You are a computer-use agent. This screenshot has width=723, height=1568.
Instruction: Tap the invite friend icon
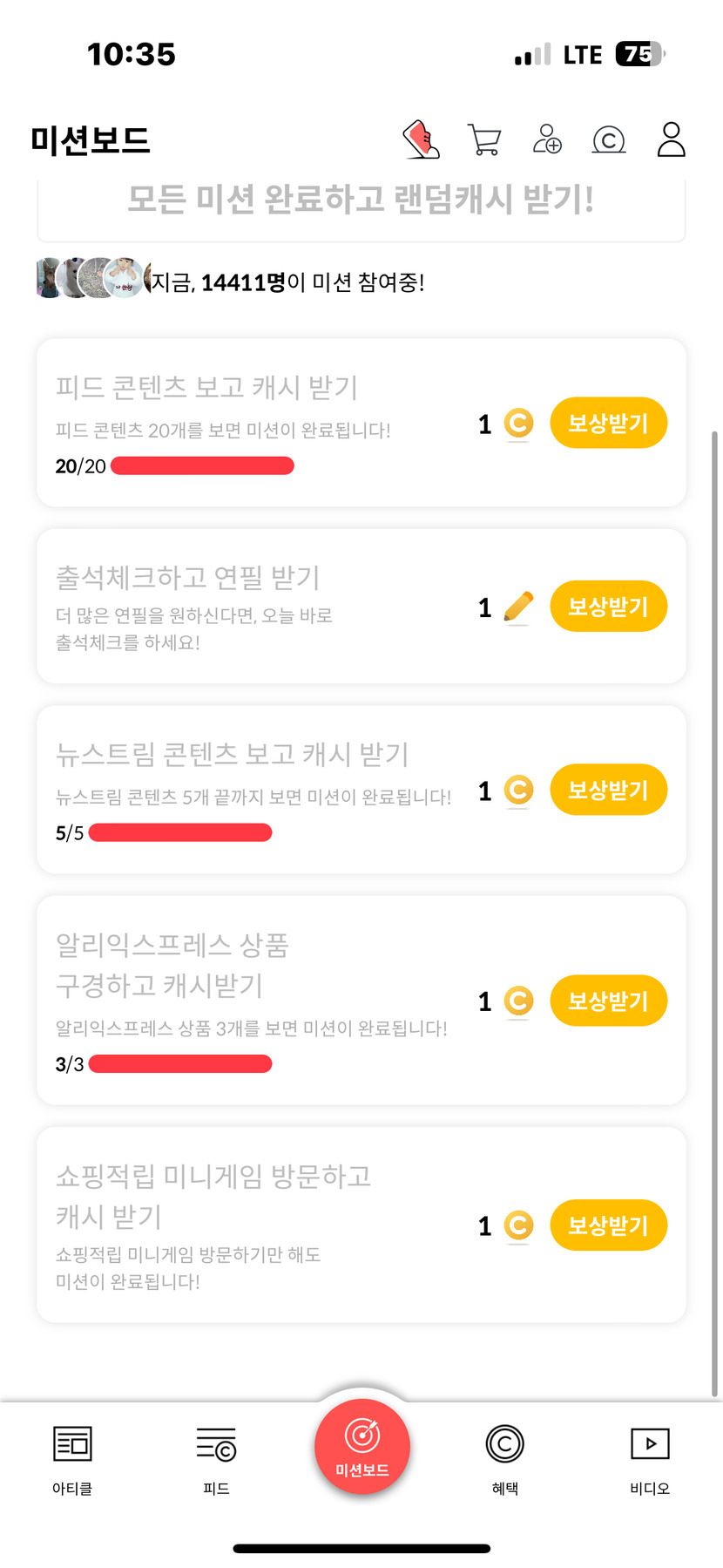coord(547,139)
